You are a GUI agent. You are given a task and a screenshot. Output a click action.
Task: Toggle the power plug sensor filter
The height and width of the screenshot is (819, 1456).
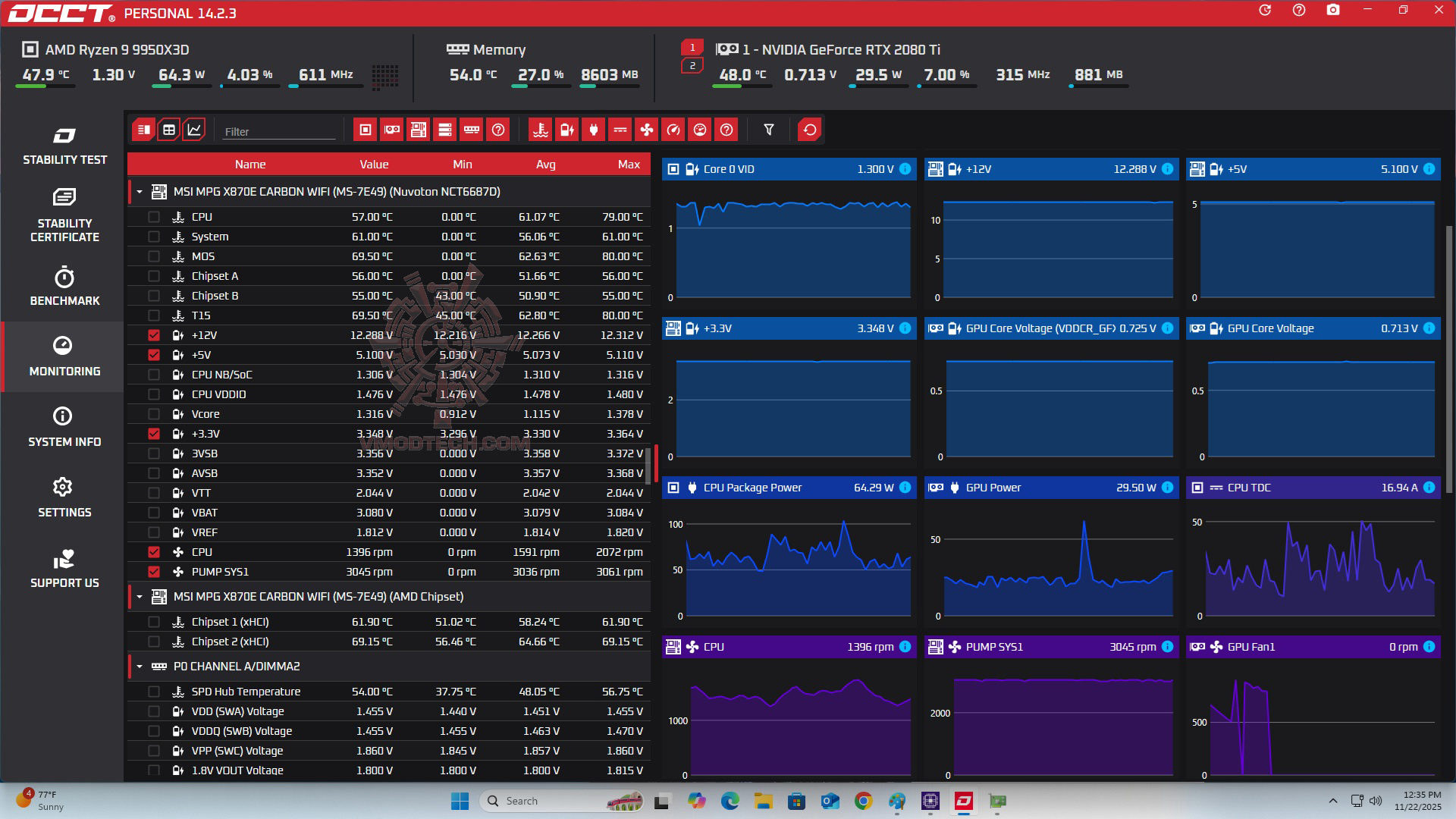coord(593,130)
